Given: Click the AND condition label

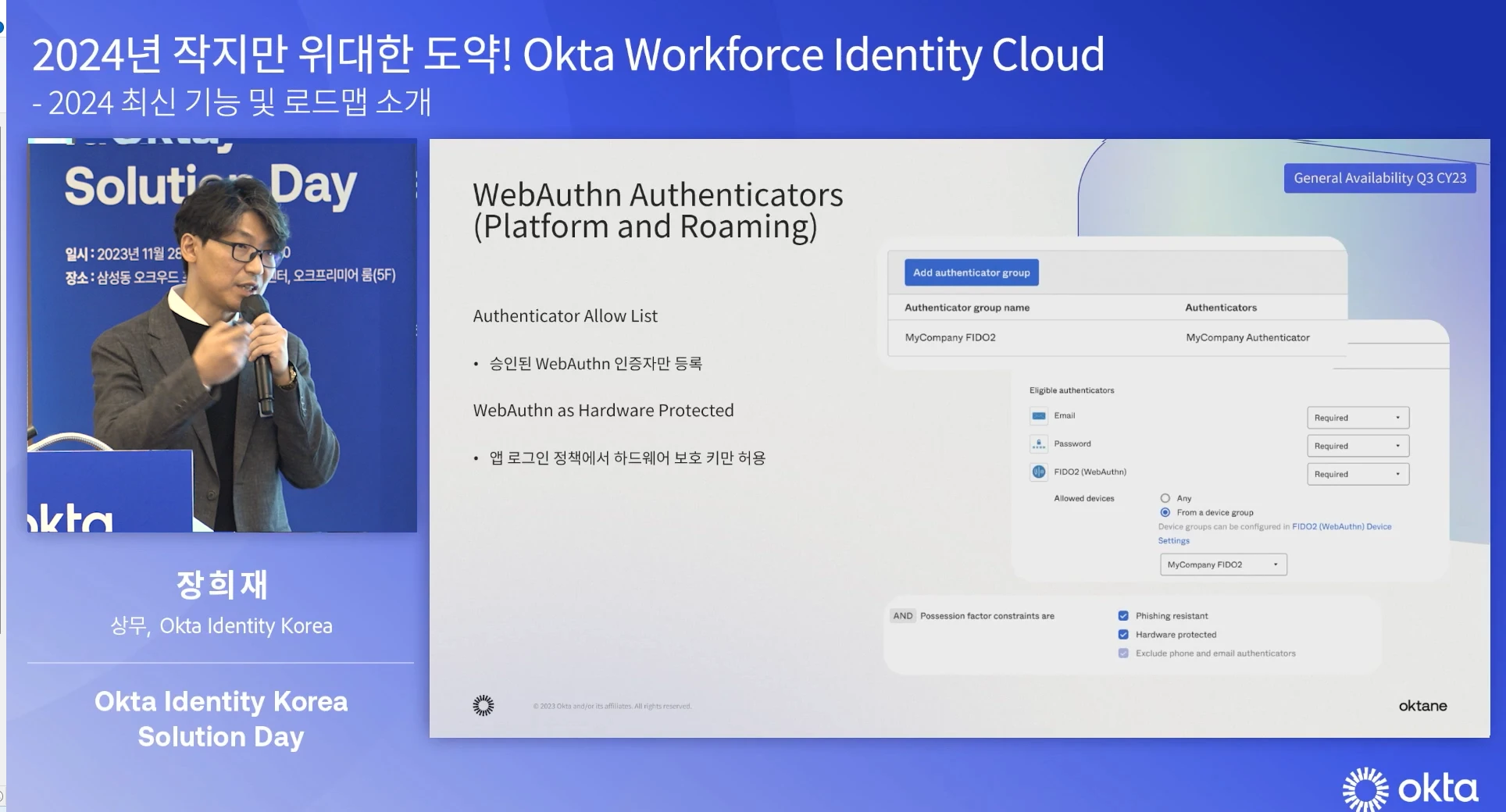Looking at the screenshot, I should tap(903, 616).
